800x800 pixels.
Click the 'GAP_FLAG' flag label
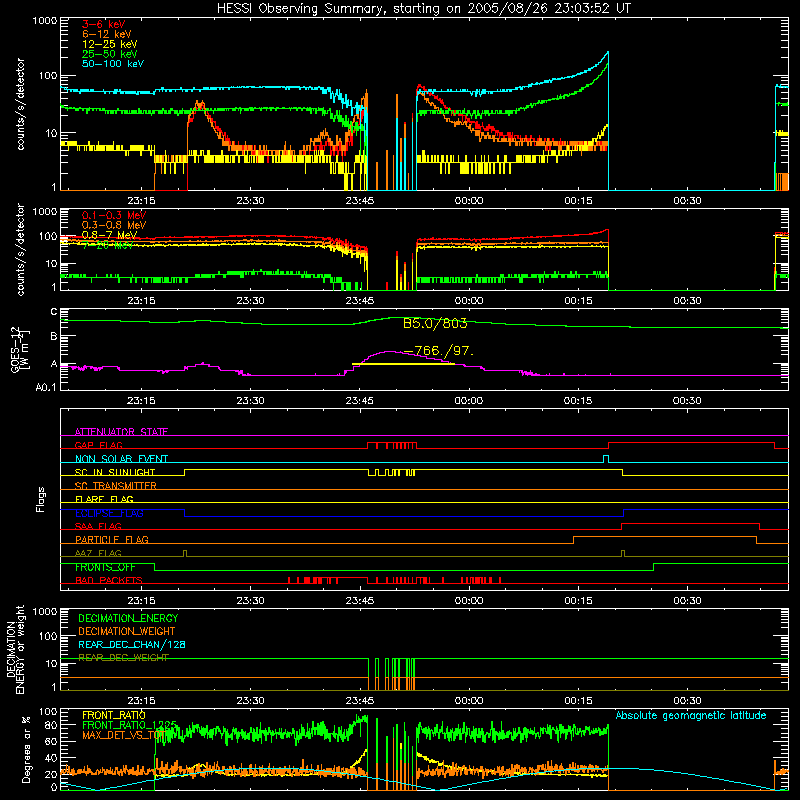click(98, 445)
